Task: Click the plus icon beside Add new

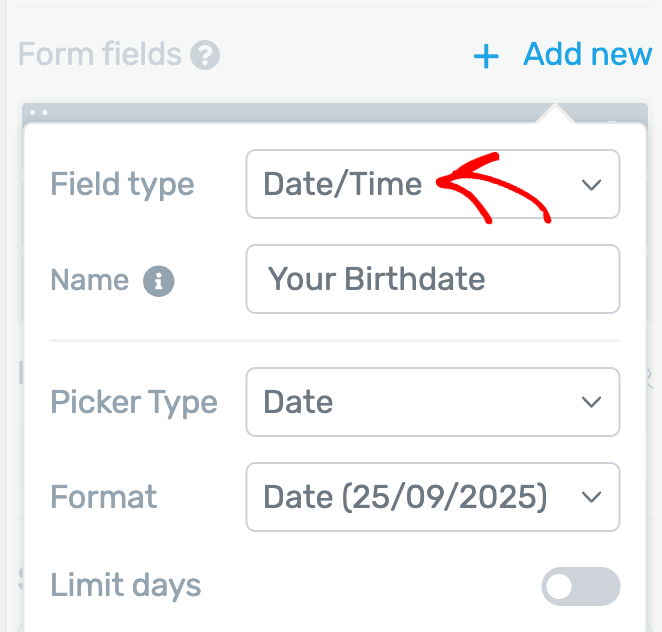Action: pos(486,56)
